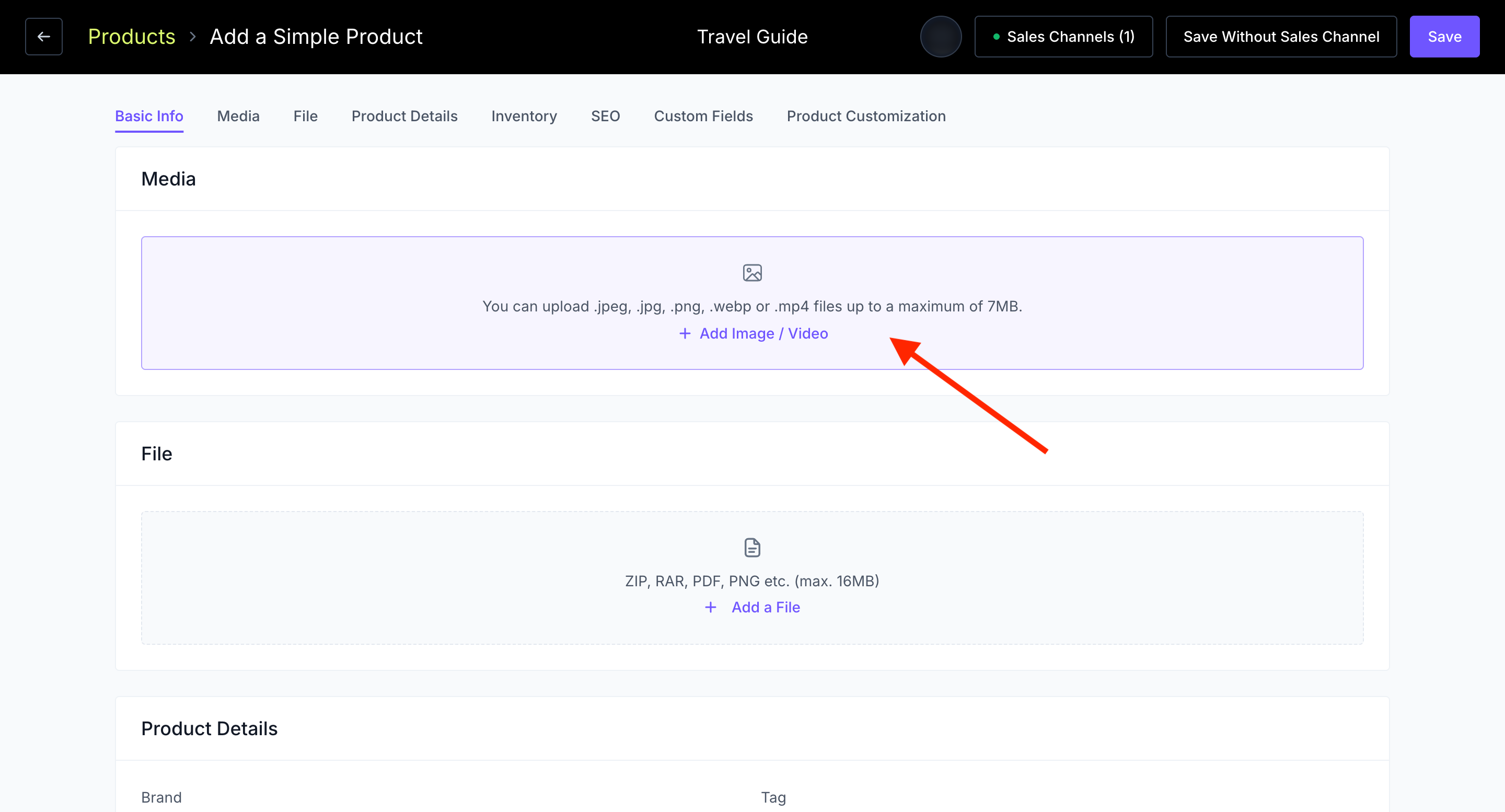This screenshot has height=812, width=1505.
Task: Click the Product Details section heading
Action: tap(209, 728)
